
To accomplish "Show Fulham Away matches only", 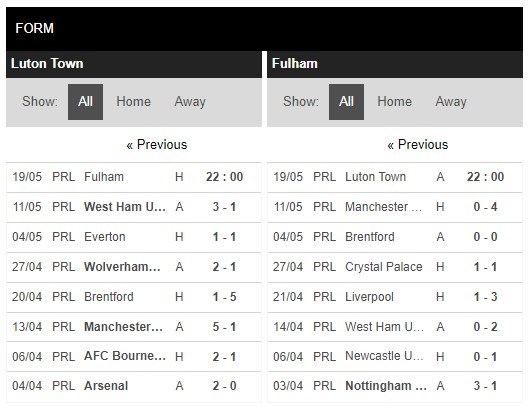I will (451, 102).
